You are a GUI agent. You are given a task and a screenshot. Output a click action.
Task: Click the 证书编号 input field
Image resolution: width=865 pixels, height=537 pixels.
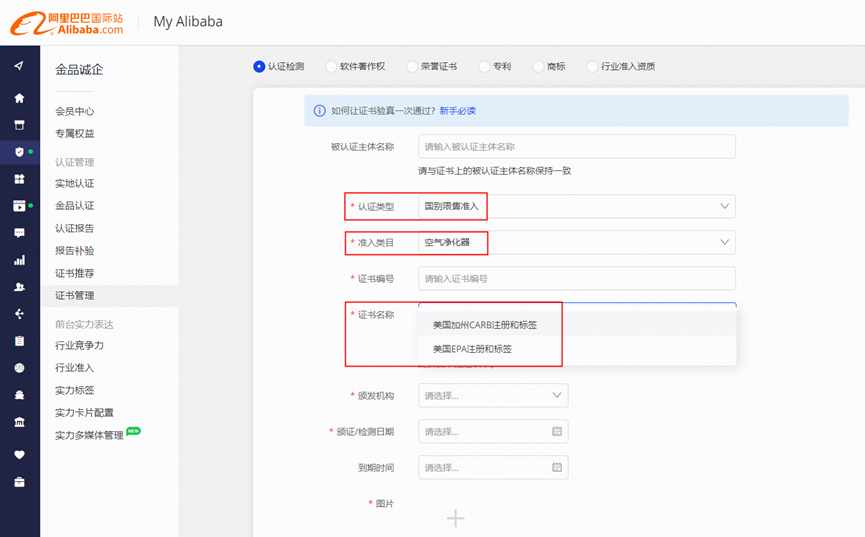click(576, 279)
